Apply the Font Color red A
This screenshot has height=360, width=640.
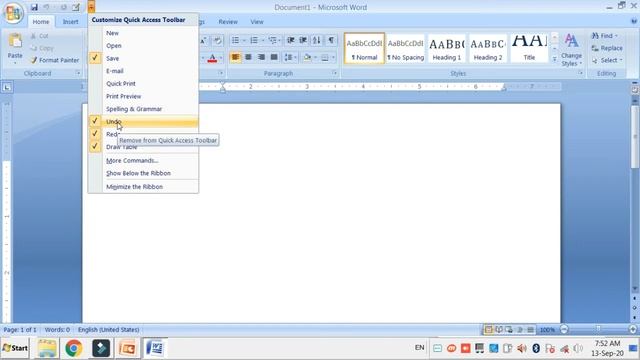coord(212,58)
